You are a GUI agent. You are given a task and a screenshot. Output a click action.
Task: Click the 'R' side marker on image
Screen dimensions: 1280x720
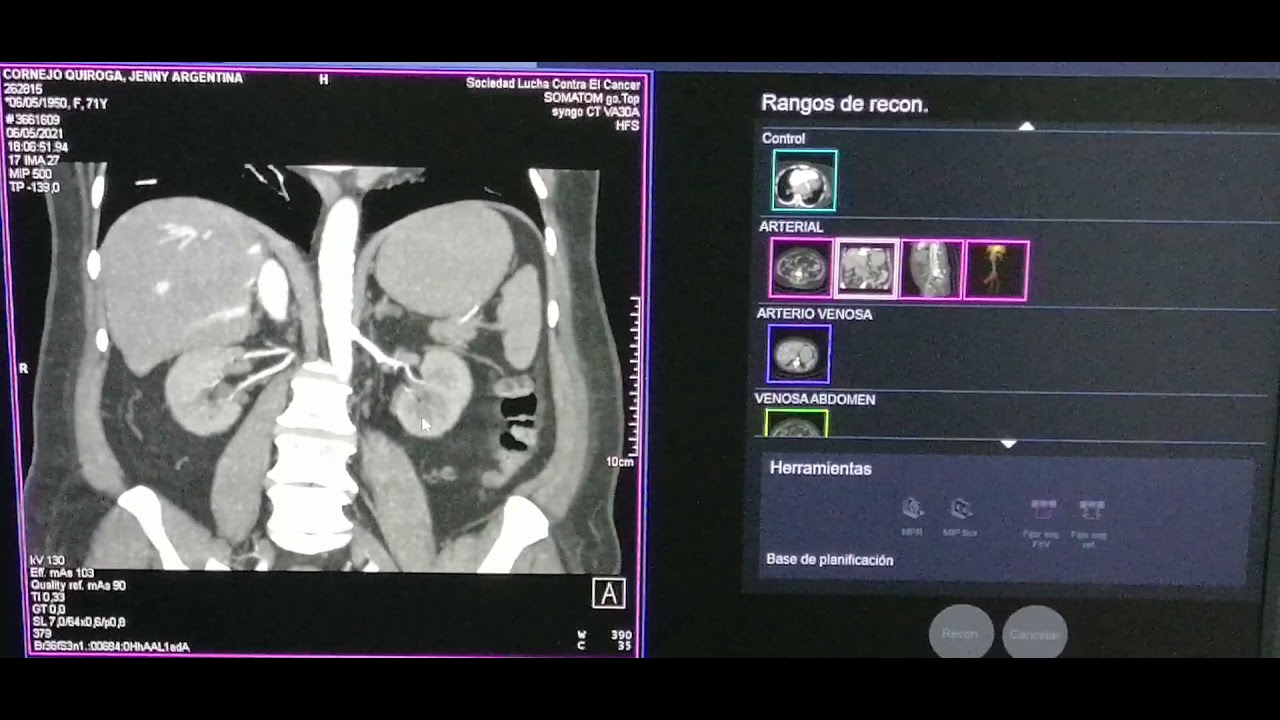pos(23,369)
